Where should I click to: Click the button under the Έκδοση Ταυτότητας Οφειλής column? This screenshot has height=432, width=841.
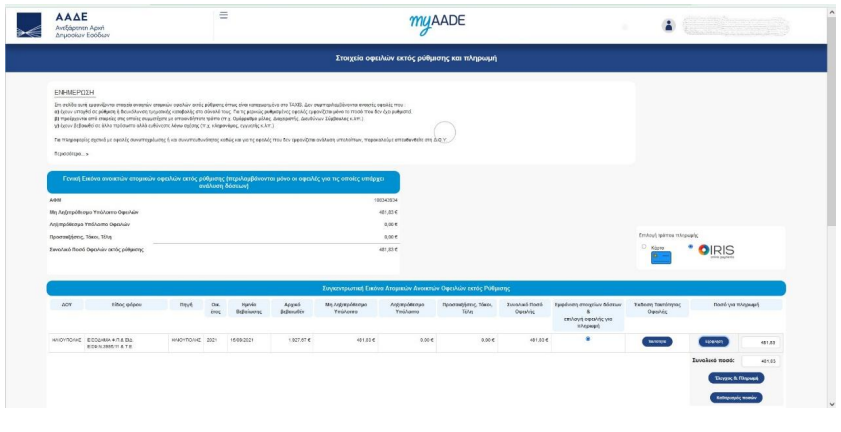tap(656, 340)
